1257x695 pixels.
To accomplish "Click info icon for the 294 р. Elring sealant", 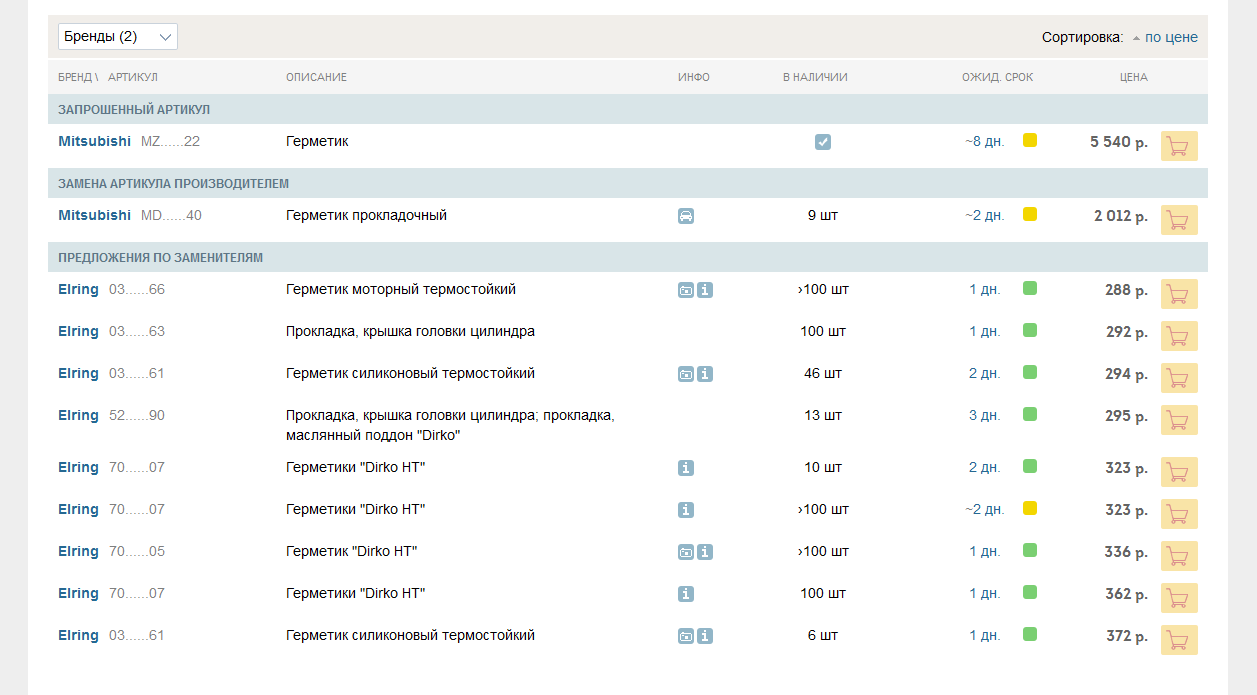I will click(705, 374).
